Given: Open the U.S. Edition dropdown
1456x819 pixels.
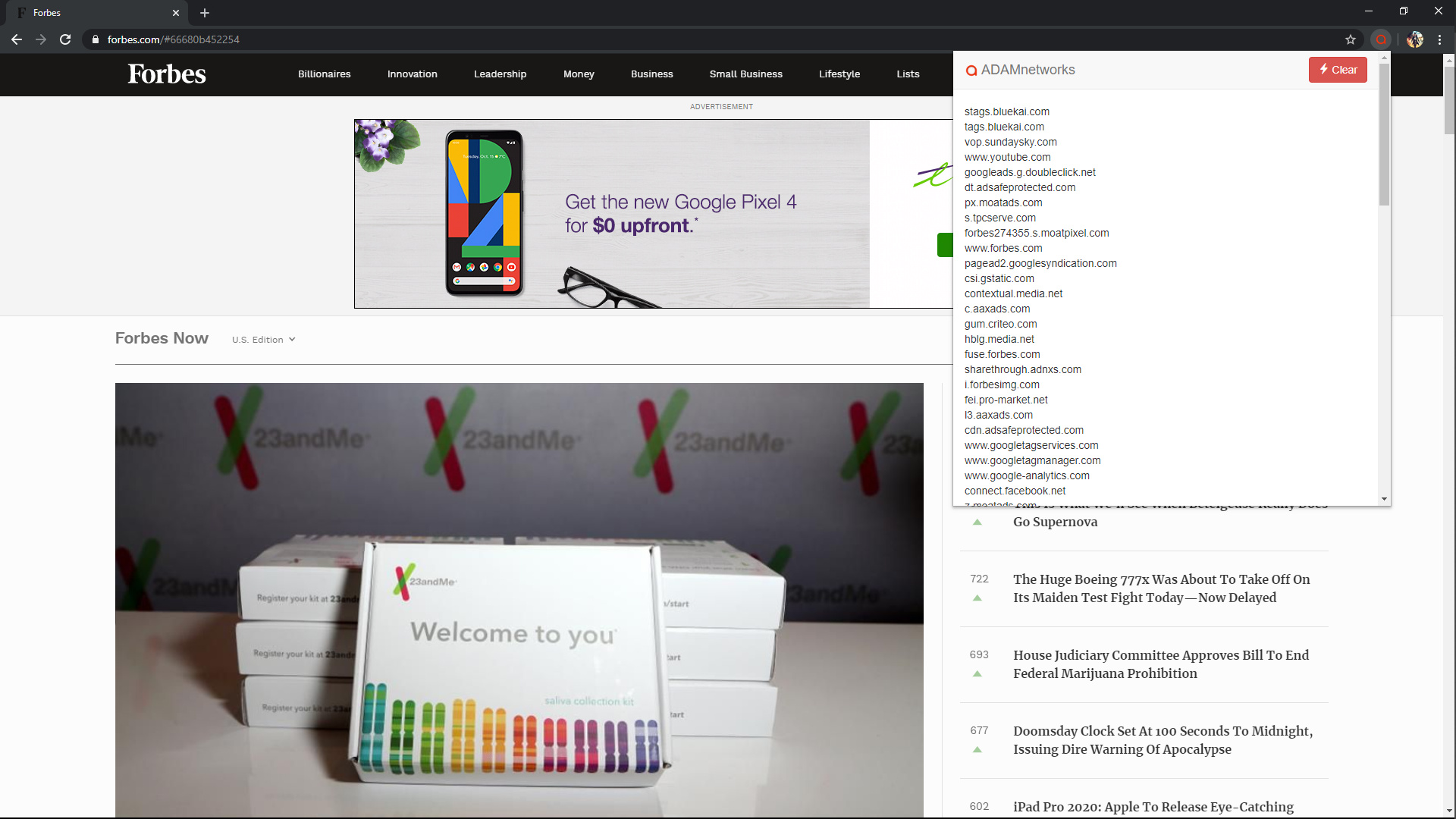Looking at the screenshot, I should point(264,340).
